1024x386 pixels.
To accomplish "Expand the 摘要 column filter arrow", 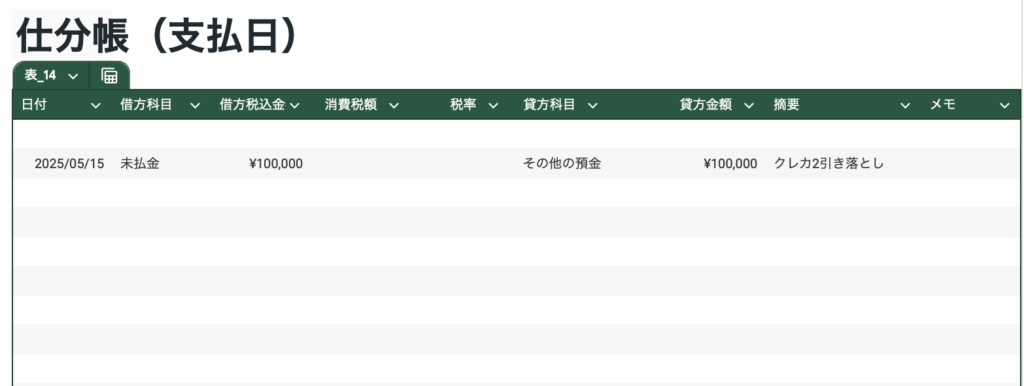I will pyautogui.click(x=905, y=106).
